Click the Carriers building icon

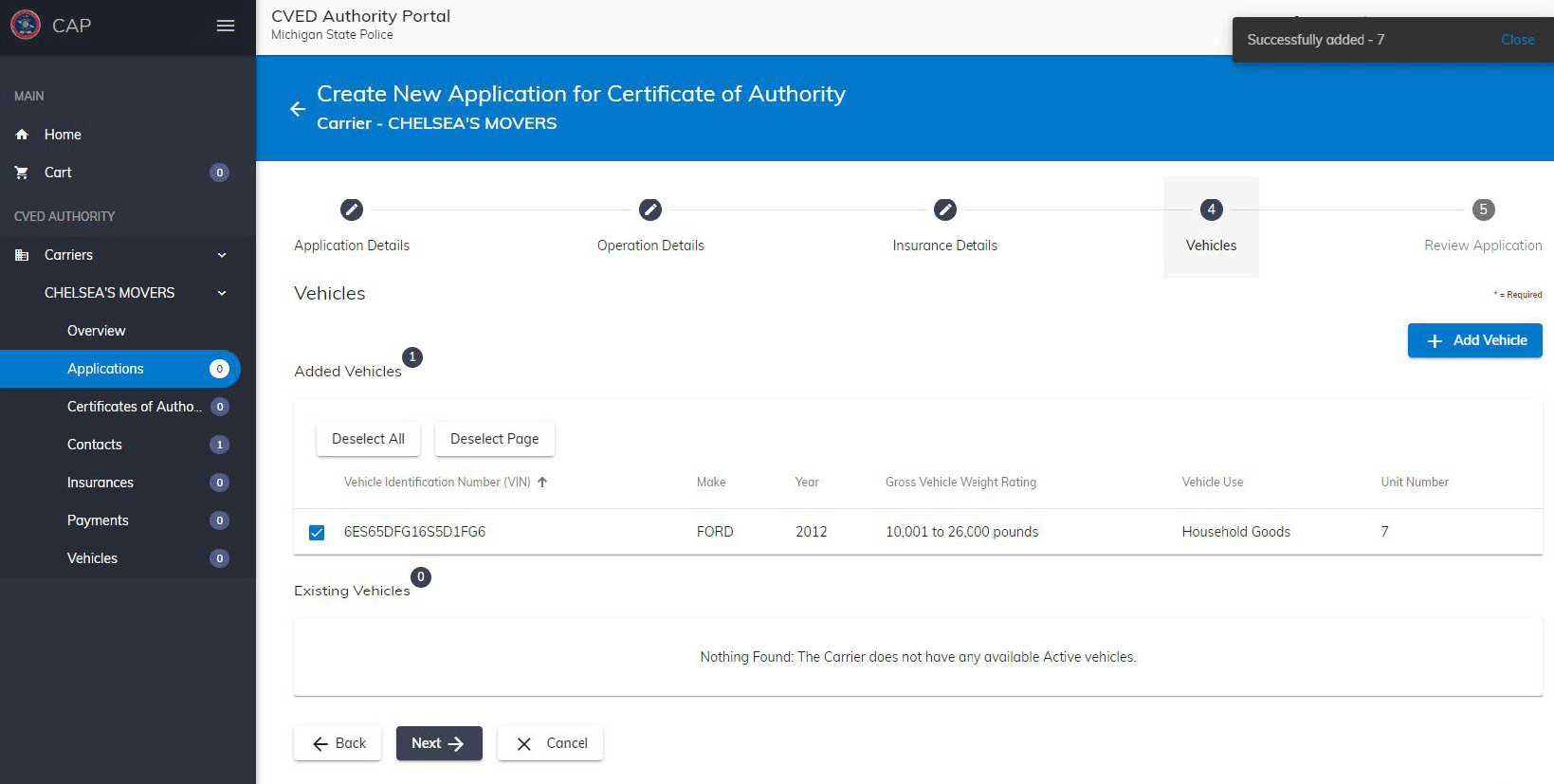[x=22, y=255]
